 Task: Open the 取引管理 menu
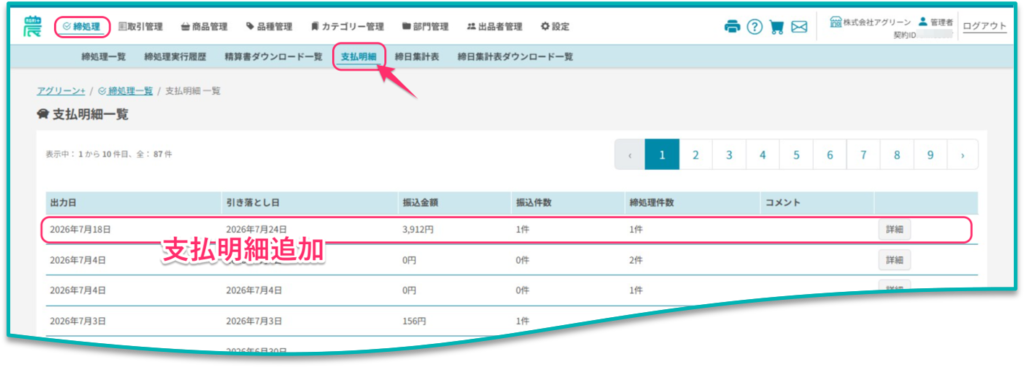[140, 27]
